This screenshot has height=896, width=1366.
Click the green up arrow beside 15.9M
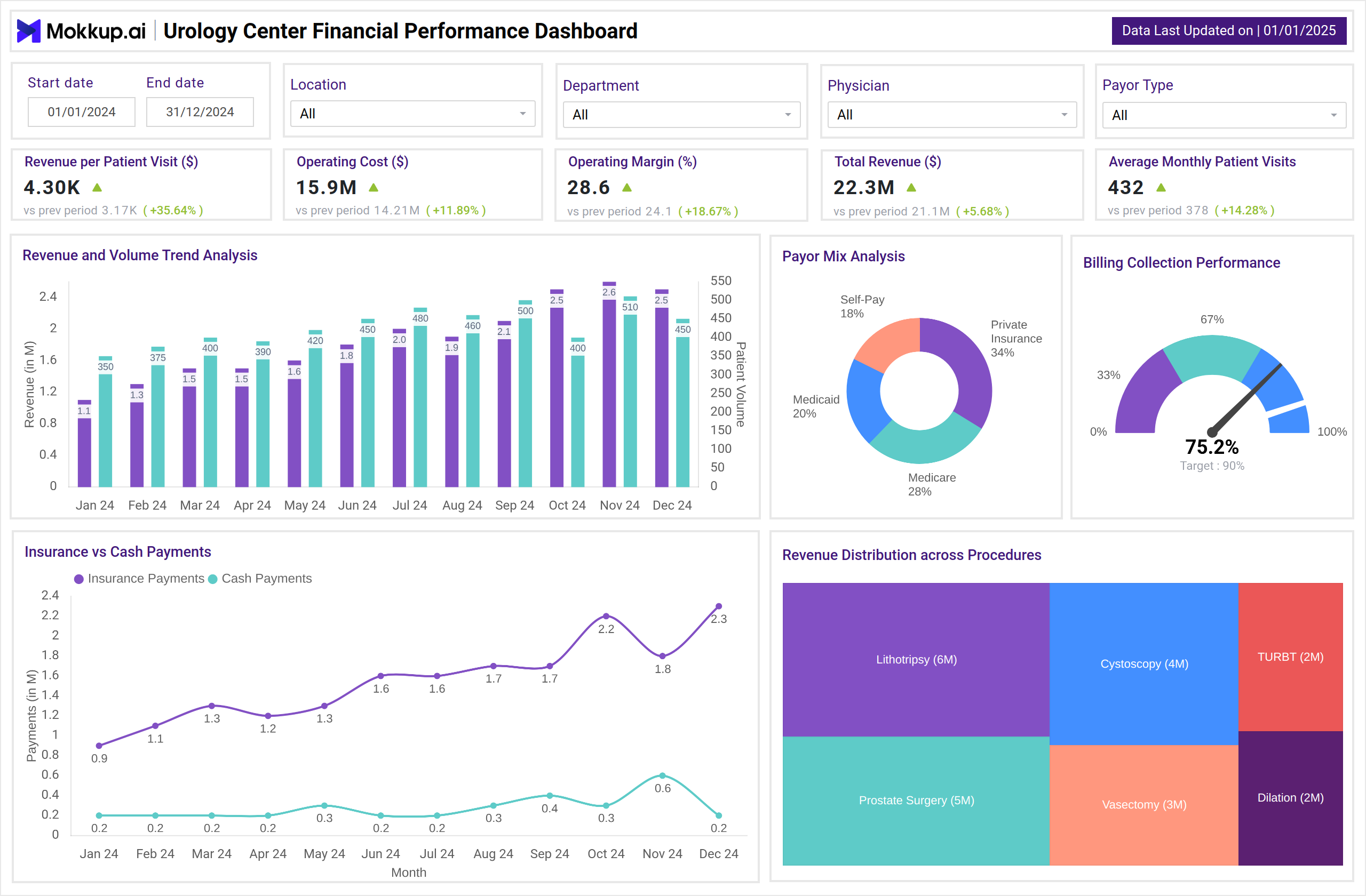pyautogui.click(x=374, y=188)
